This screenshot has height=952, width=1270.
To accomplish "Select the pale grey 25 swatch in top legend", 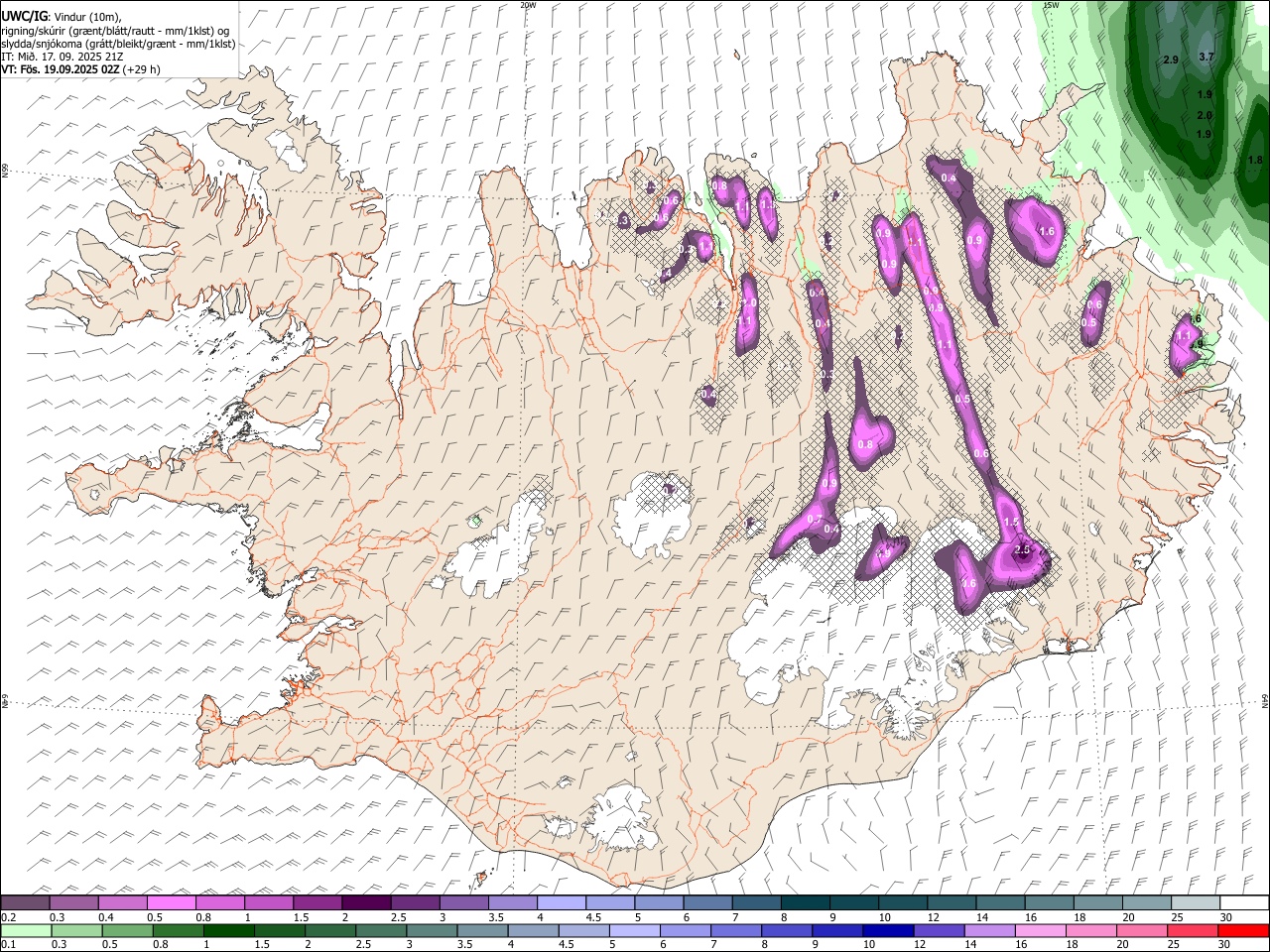I will [x=1196, y=902].
